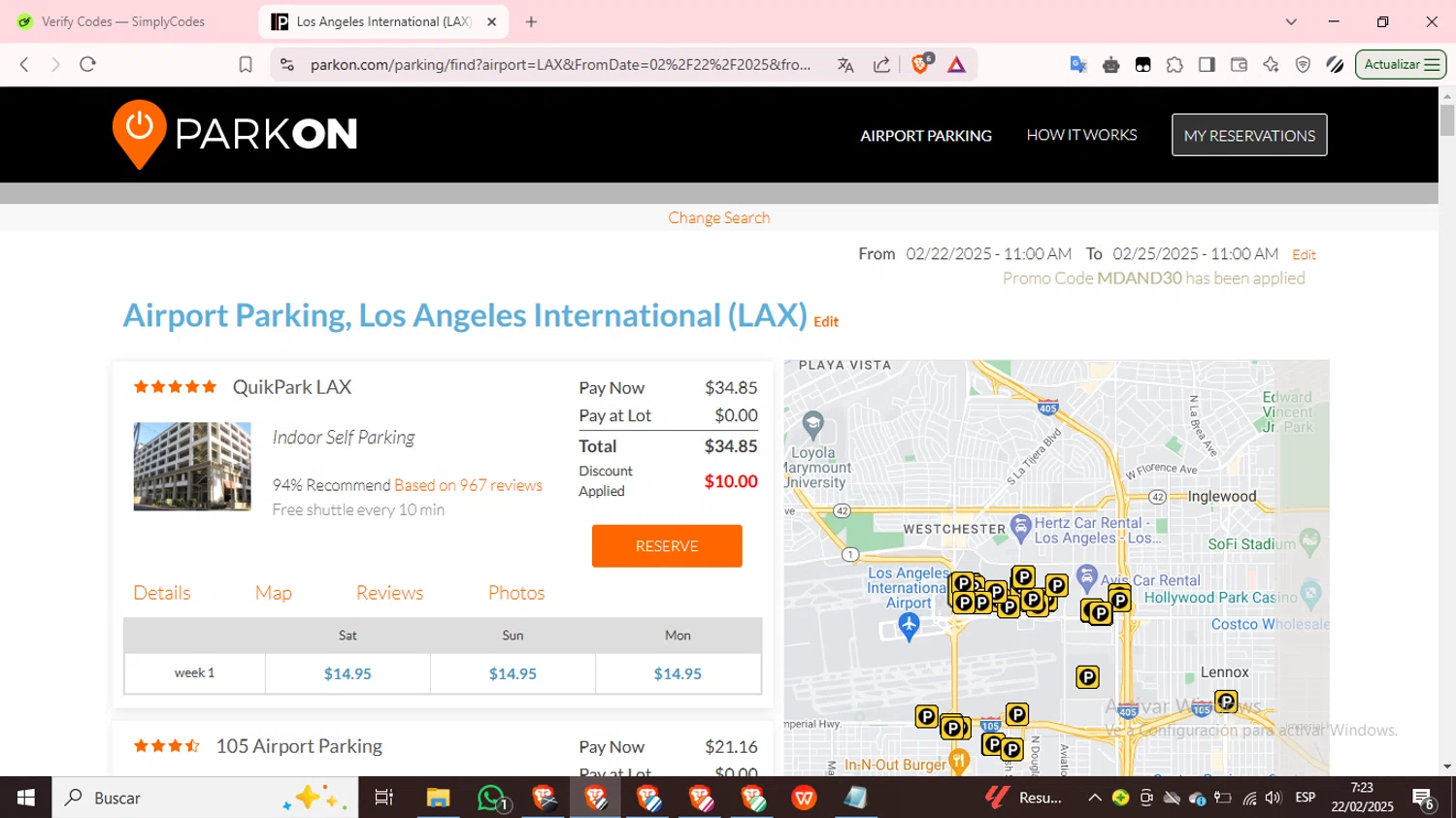Click the address bar URL
This screenshot has width=1456, height=818.
coord(560,64)
